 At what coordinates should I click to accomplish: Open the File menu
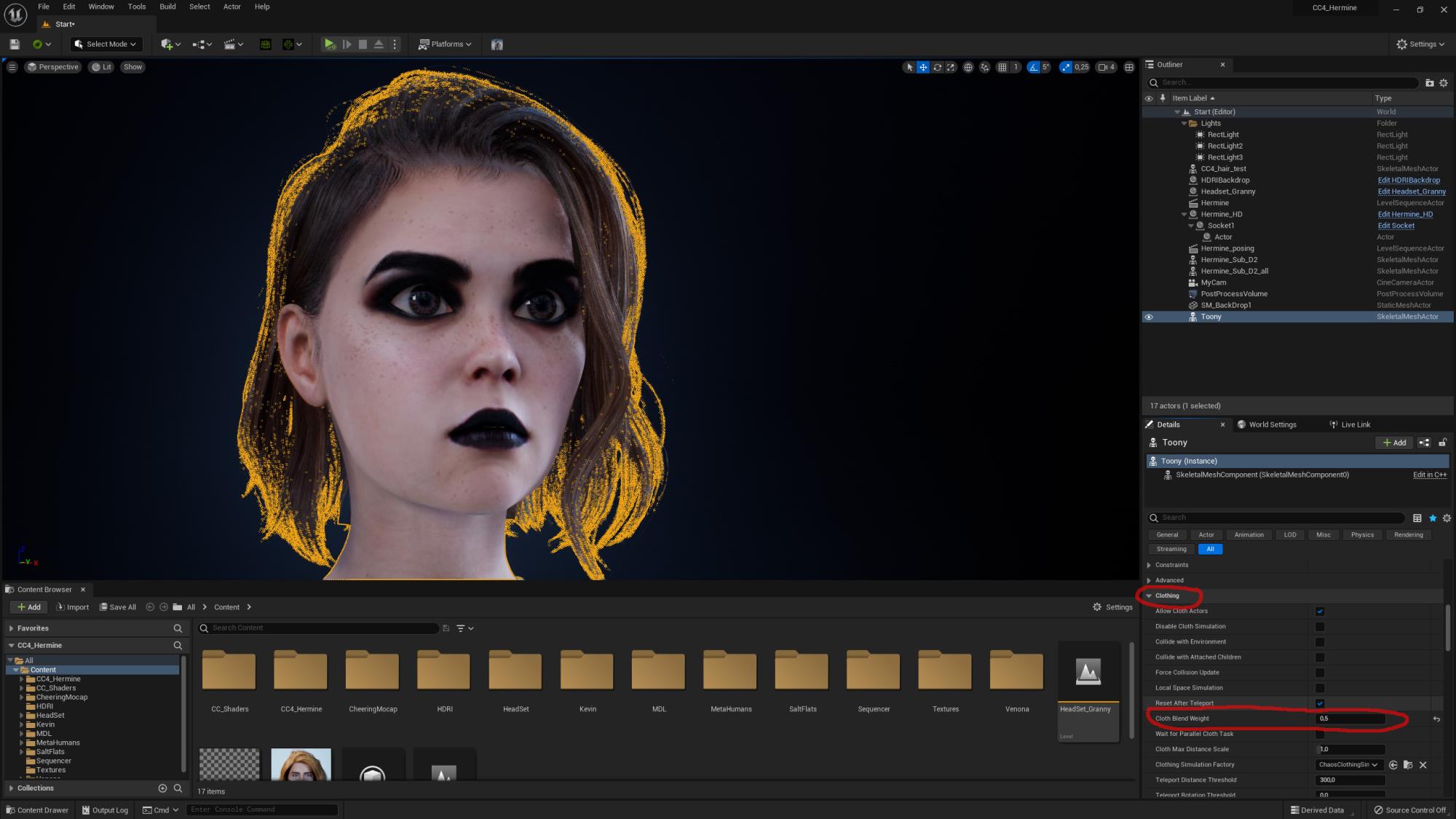(44, 7)
